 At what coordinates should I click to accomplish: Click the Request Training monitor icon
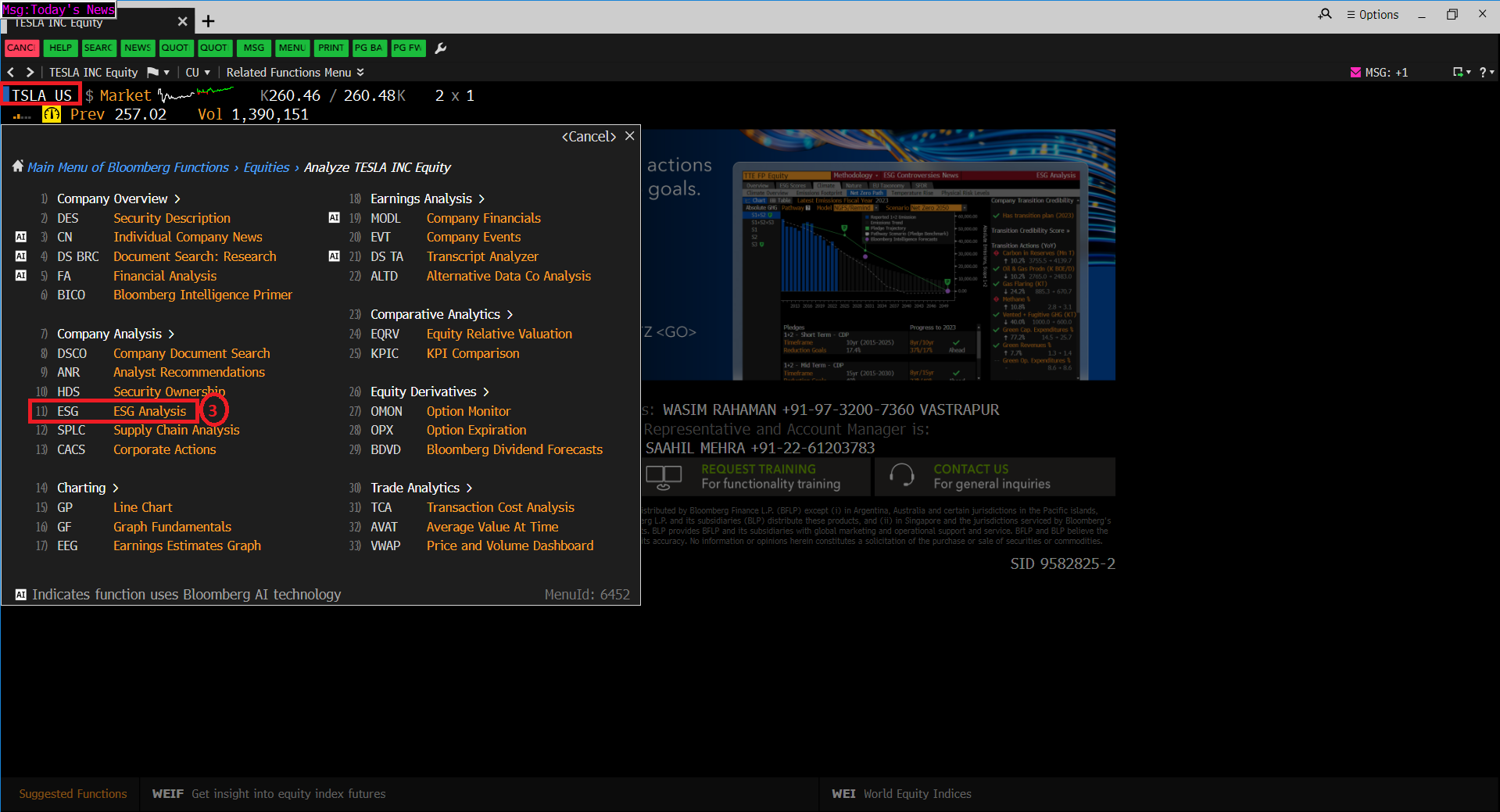click(664, 477)
